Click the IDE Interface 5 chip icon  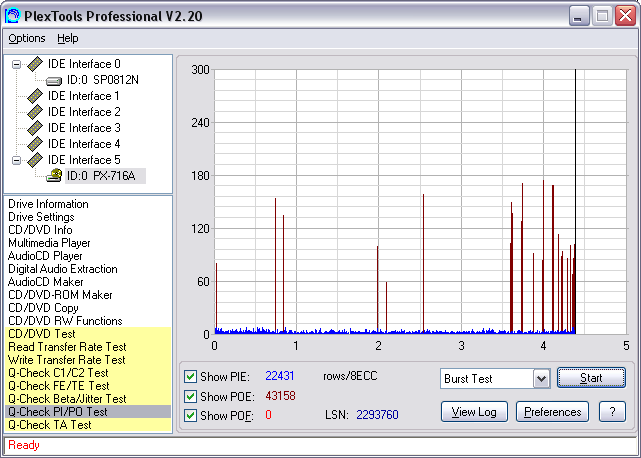point(35,159)
